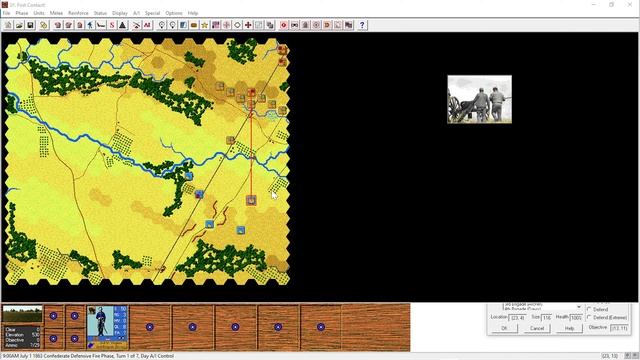Click status bar phase text
Screen dimensions: 640x360
tap(88, 356)
